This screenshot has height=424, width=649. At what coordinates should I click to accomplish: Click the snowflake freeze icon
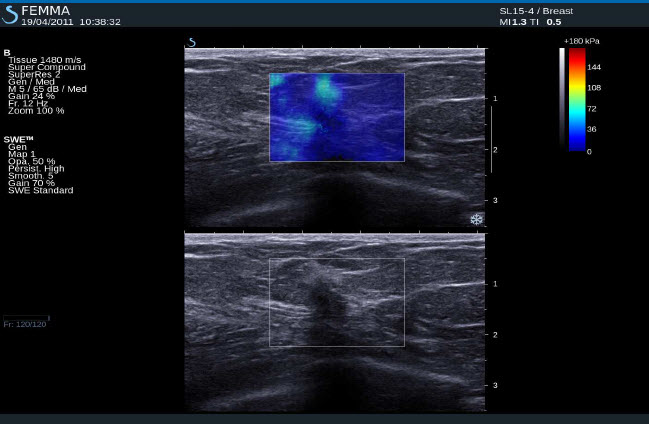(476, 219)
